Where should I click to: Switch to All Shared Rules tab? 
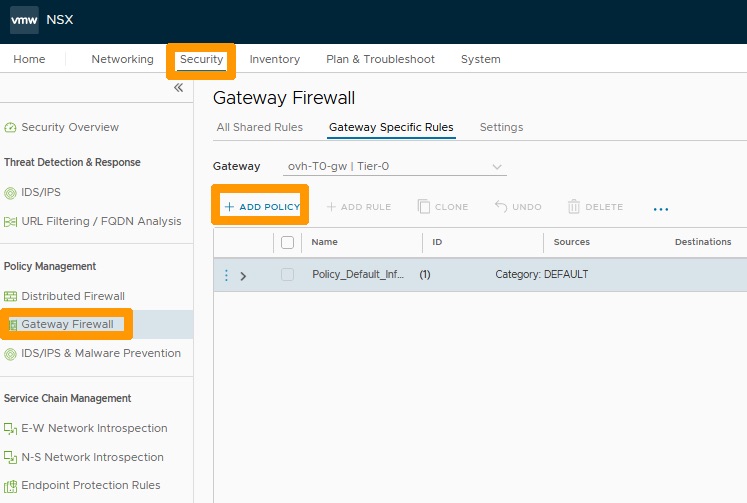point(260,127)
